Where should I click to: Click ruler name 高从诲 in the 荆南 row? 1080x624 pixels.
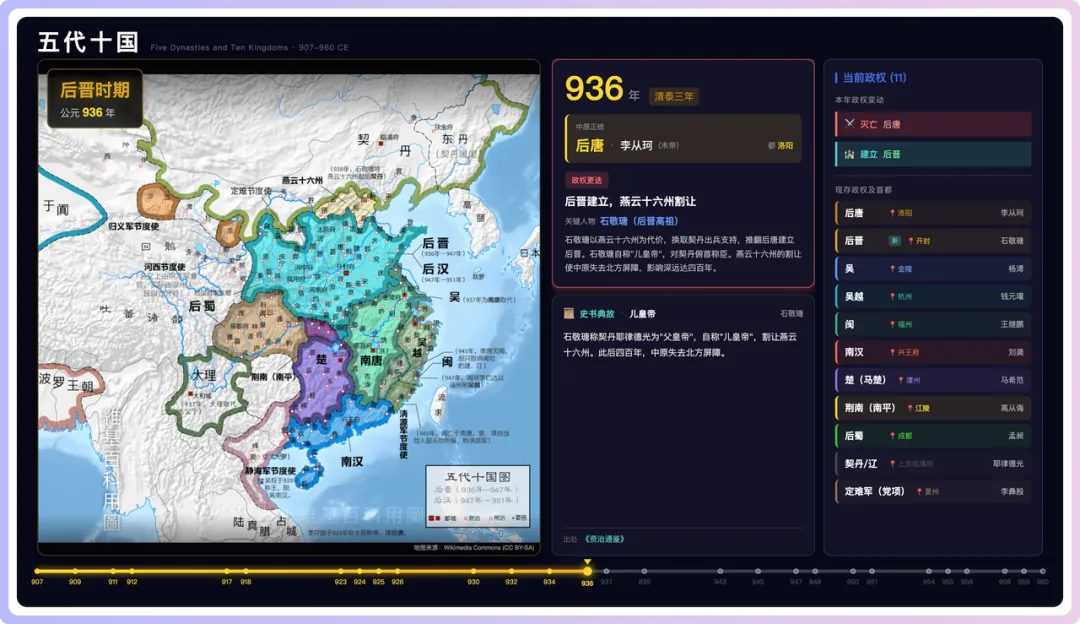click(x=1012, y=408)
